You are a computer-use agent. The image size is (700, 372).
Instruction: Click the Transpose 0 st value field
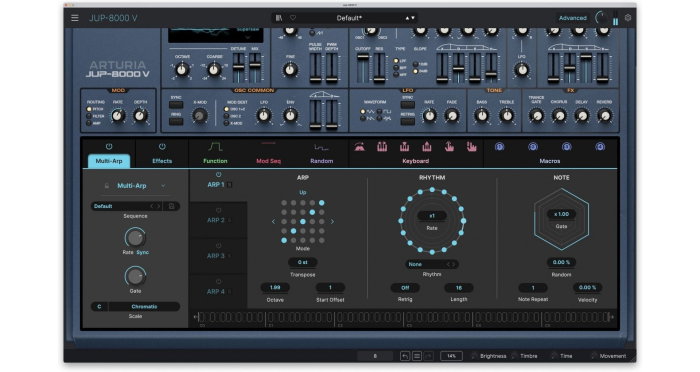303,262
